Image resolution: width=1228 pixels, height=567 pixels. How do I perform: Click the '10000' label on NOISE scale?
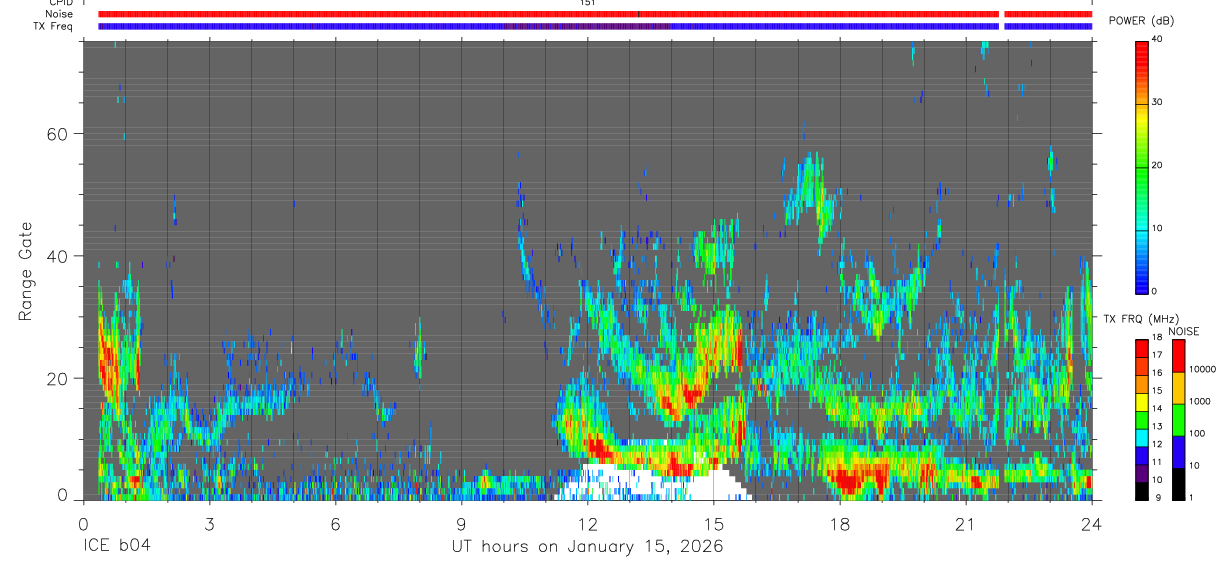coord(1203,371)
